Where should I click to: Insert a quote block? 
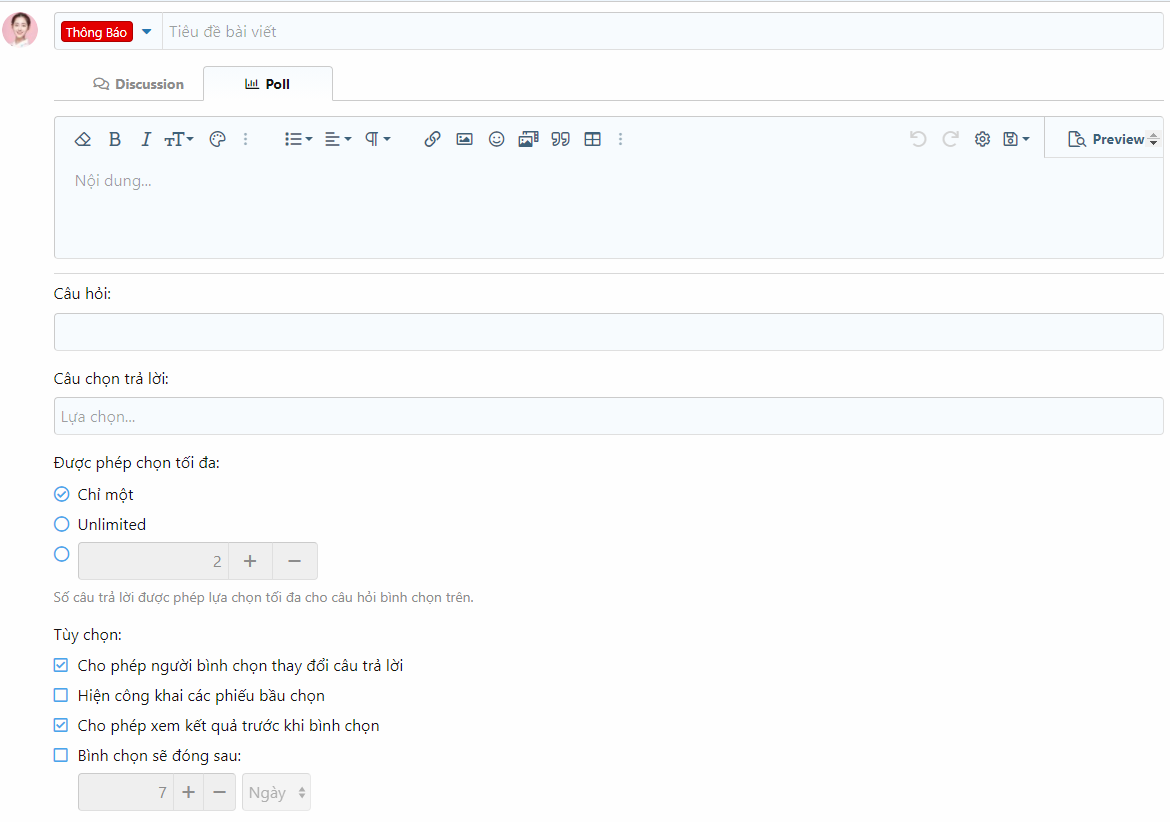(x=560, y=139)
